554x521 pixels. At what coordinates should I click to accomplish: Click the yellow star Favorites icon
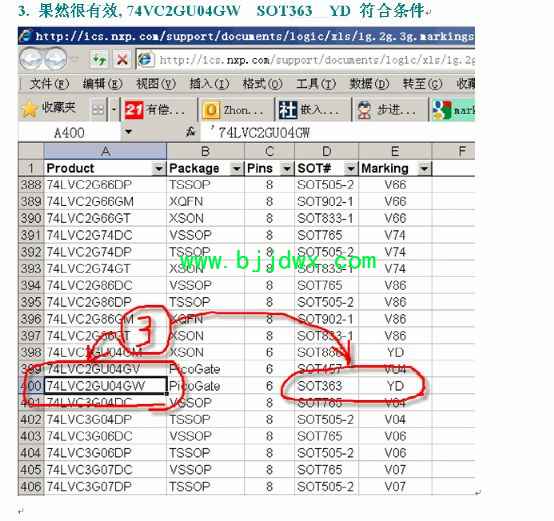pyautogui.click(x=30, y=109)
